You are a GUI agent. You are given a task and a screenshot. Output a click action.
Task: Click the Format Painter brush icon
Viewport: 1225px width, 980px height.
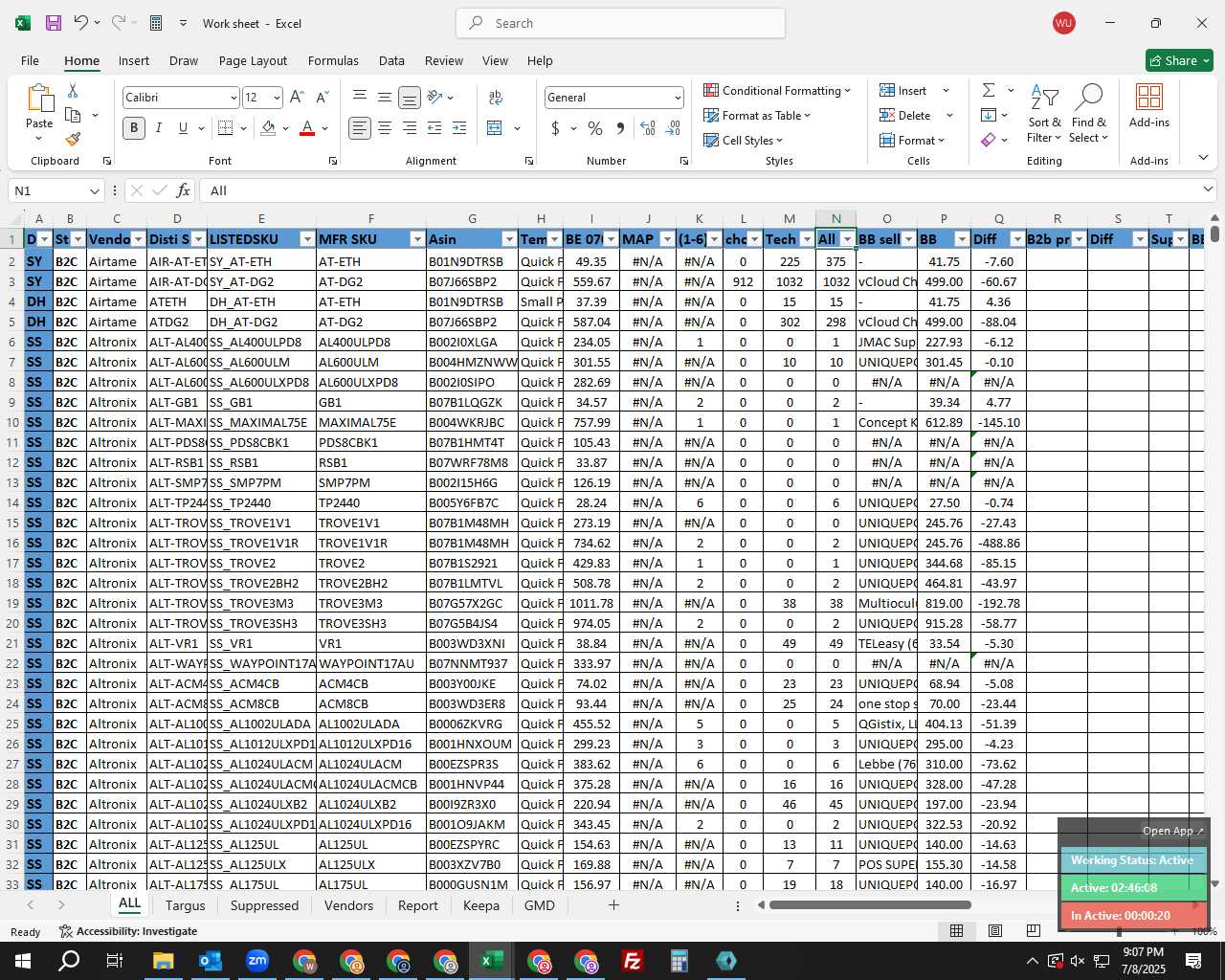[73, 140]
